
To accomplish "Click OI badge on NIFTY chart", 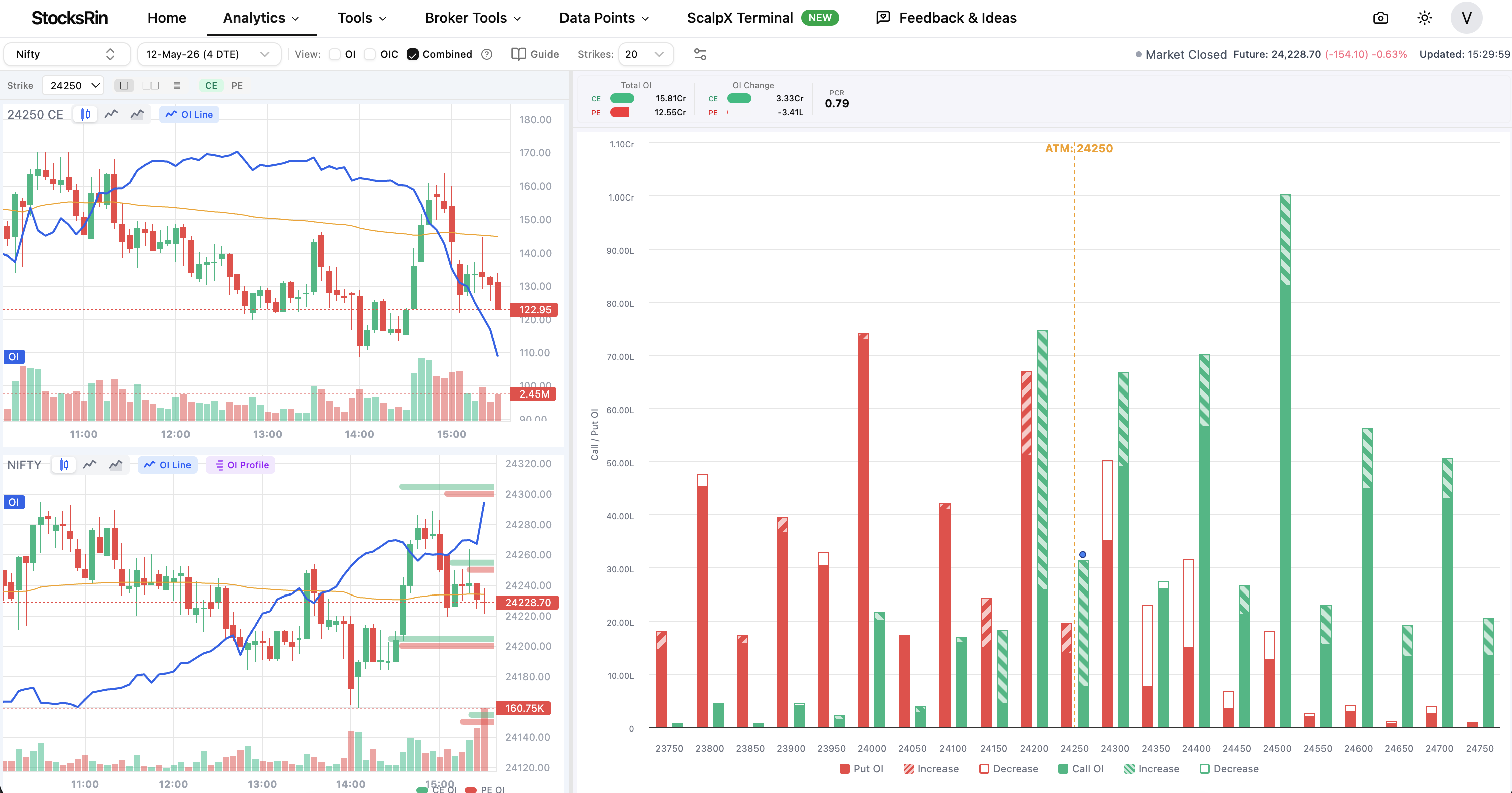I will pyautogui.click(x=14, y=502).
